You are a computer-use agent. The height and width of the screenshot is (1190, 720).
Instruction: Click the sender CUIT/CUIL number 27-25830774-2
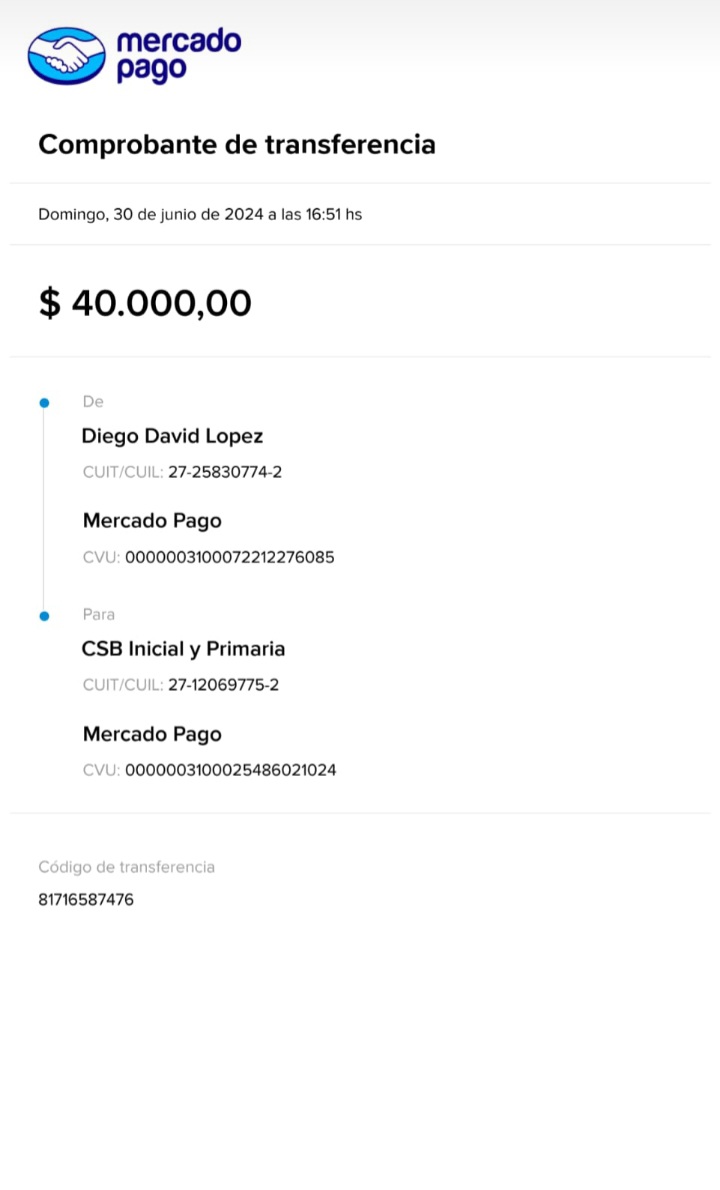point(225,472)
